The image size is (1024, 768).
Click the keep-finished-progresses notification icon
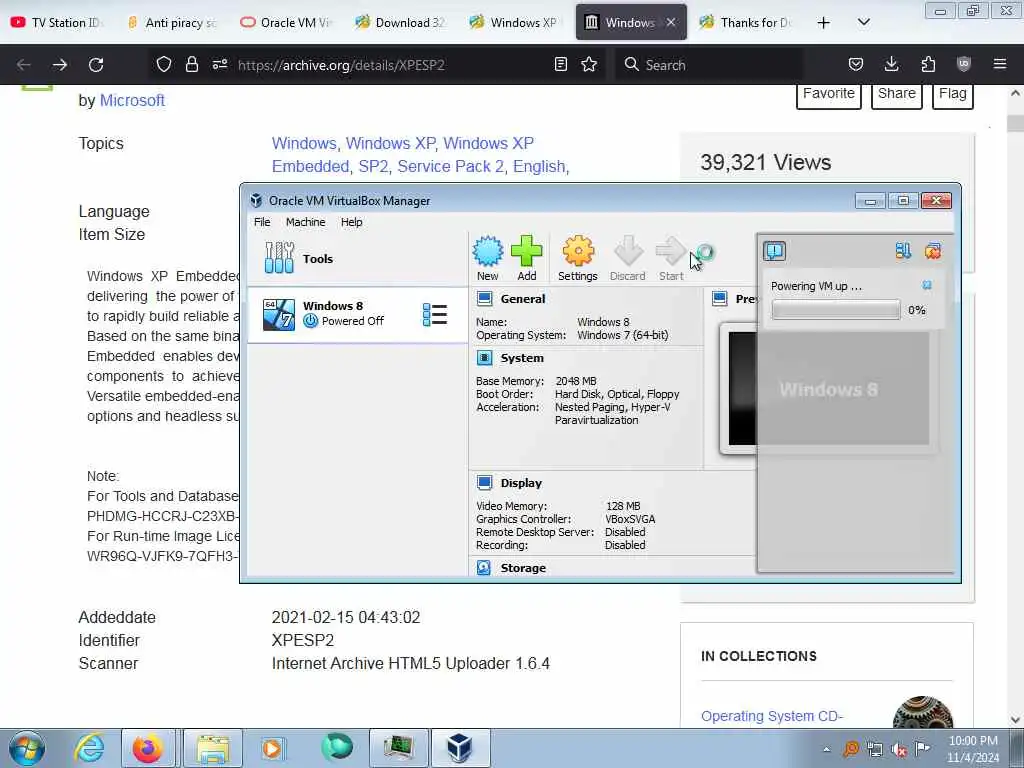(x=903, y=251)
